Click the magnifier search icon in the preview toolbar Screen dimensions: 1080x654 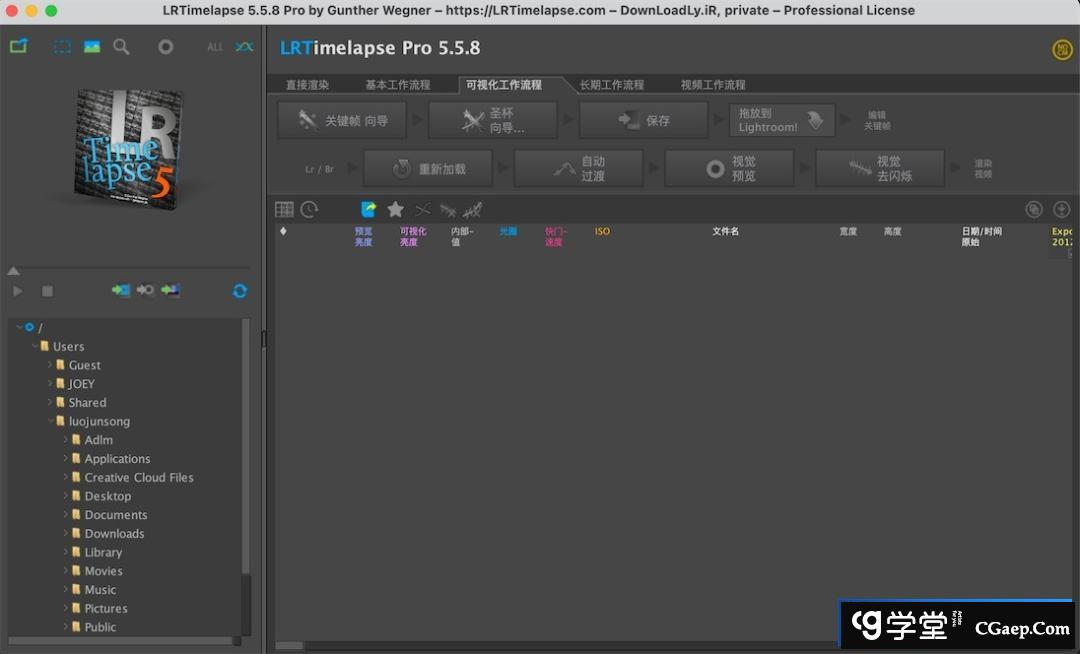click(x=121, y=47)
